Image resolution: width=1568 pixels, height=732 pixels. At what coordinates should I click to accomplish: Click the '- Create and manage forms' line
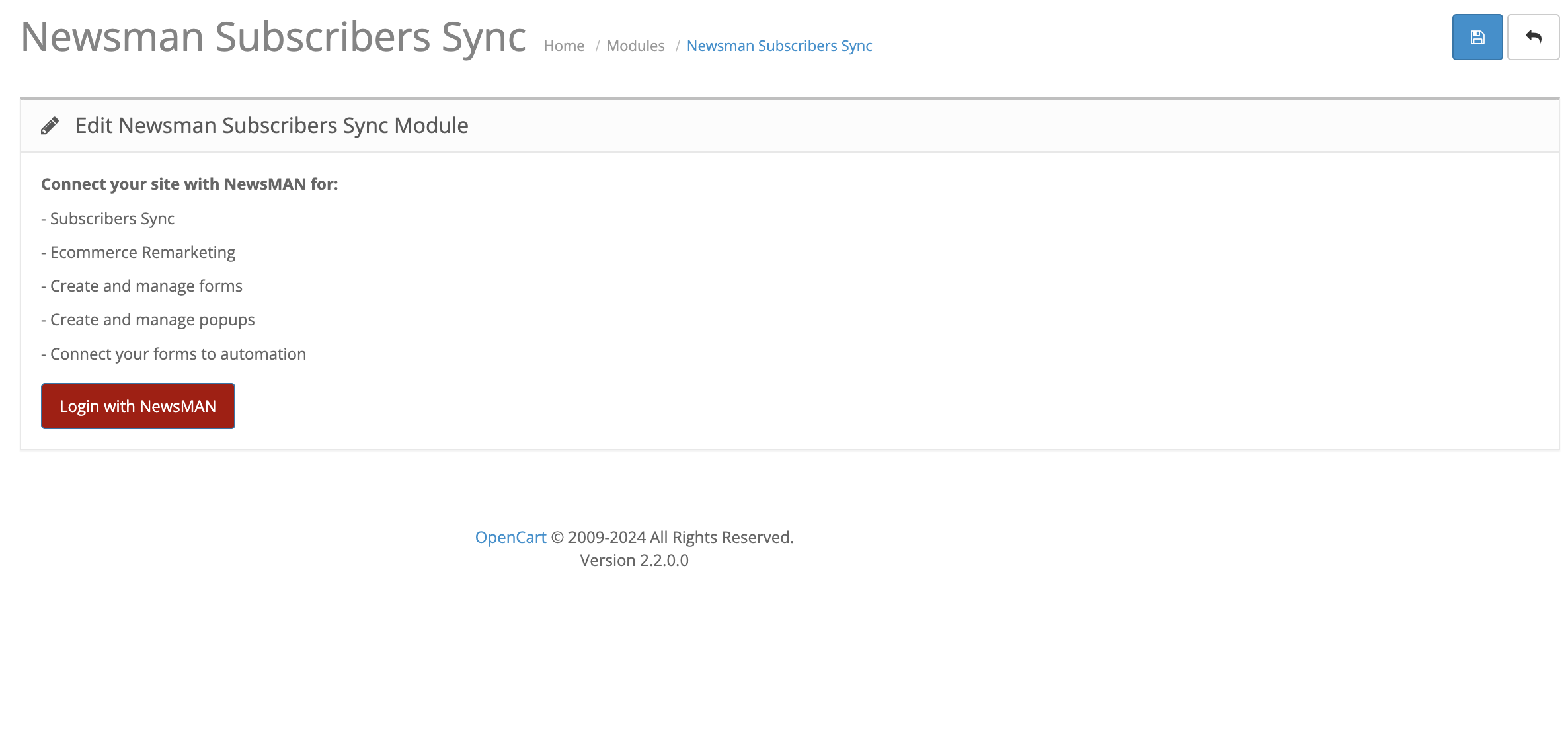click(141, 286)
